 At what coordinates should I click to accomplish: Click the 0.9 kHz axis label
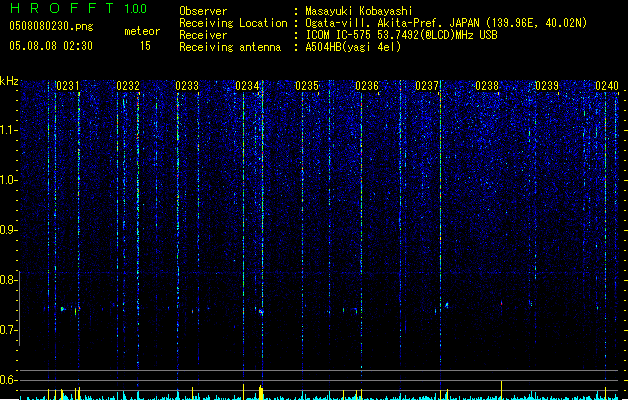(8, 230)
